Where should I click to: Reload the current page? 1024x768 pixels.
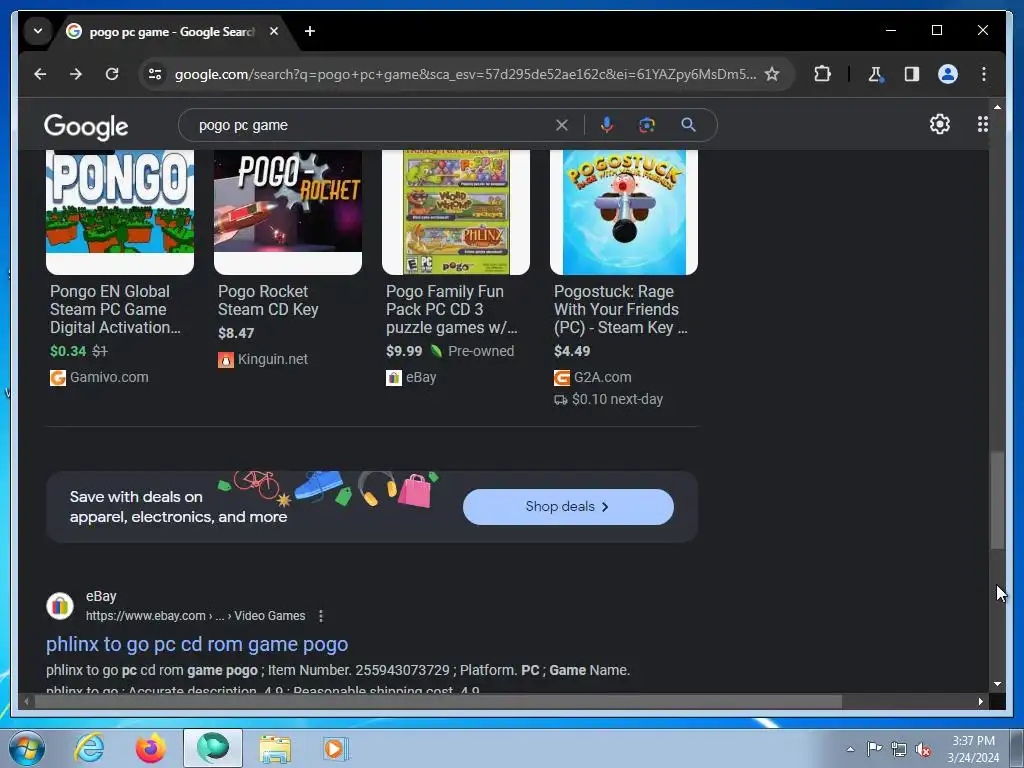[112, 74]
